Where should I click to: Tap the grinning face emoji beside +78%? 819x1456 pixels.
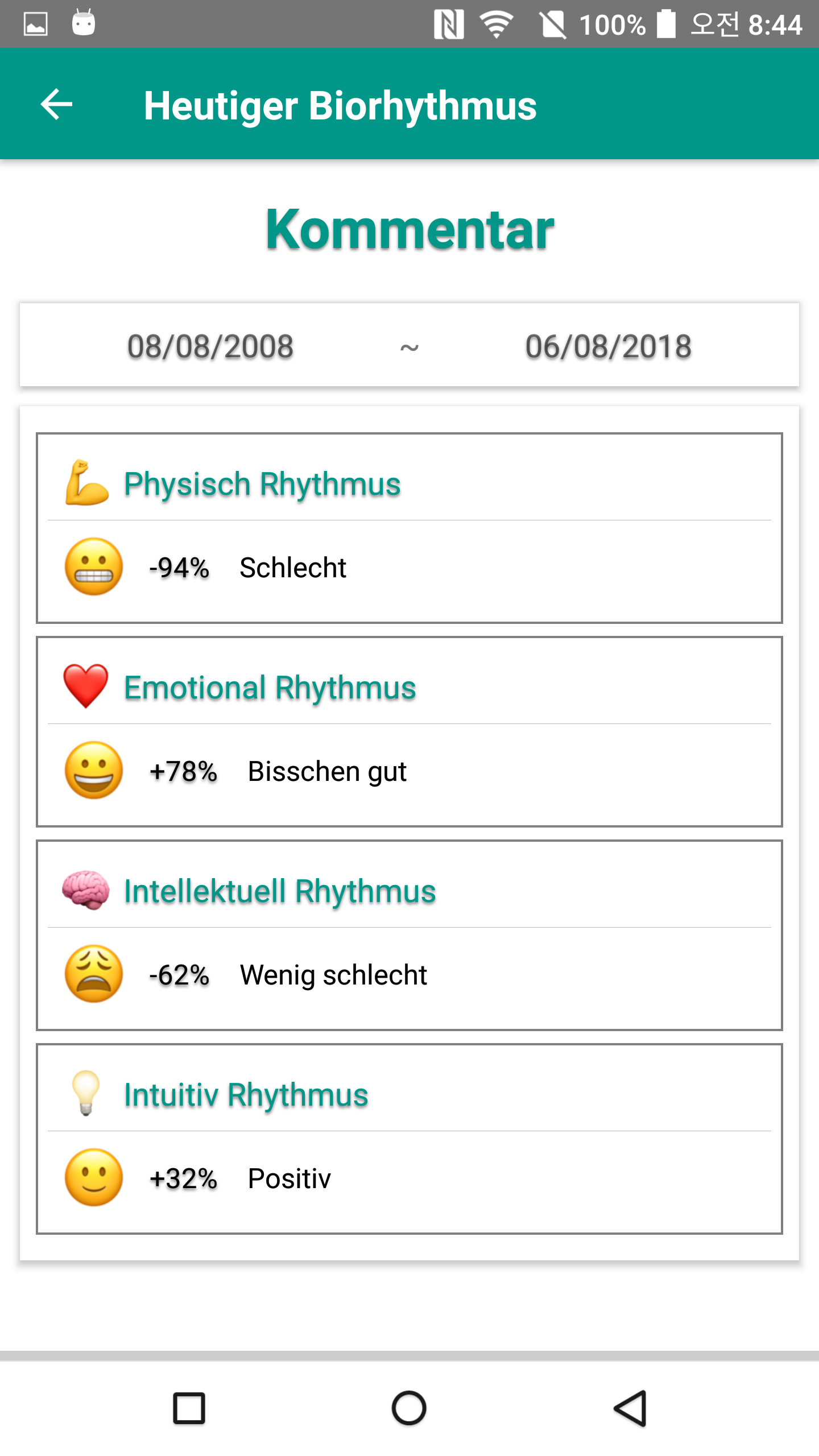point(94,770)
